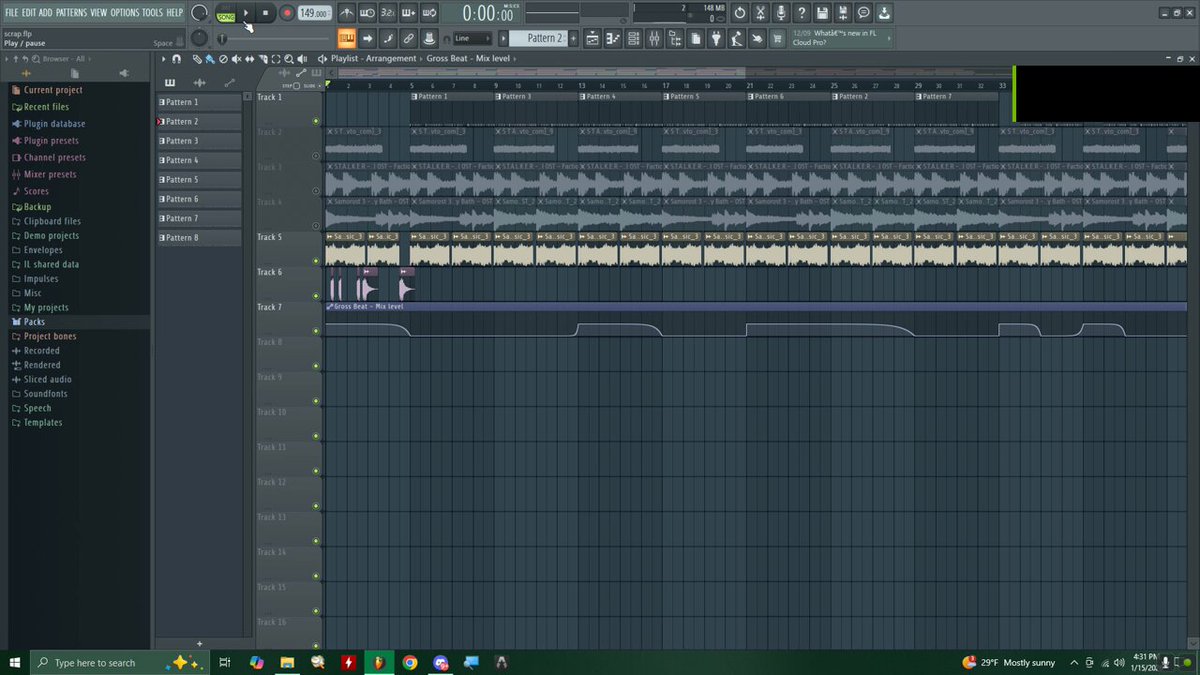Click the Stop button in the transport bar
1200x675 pixels.
[265, 13]
